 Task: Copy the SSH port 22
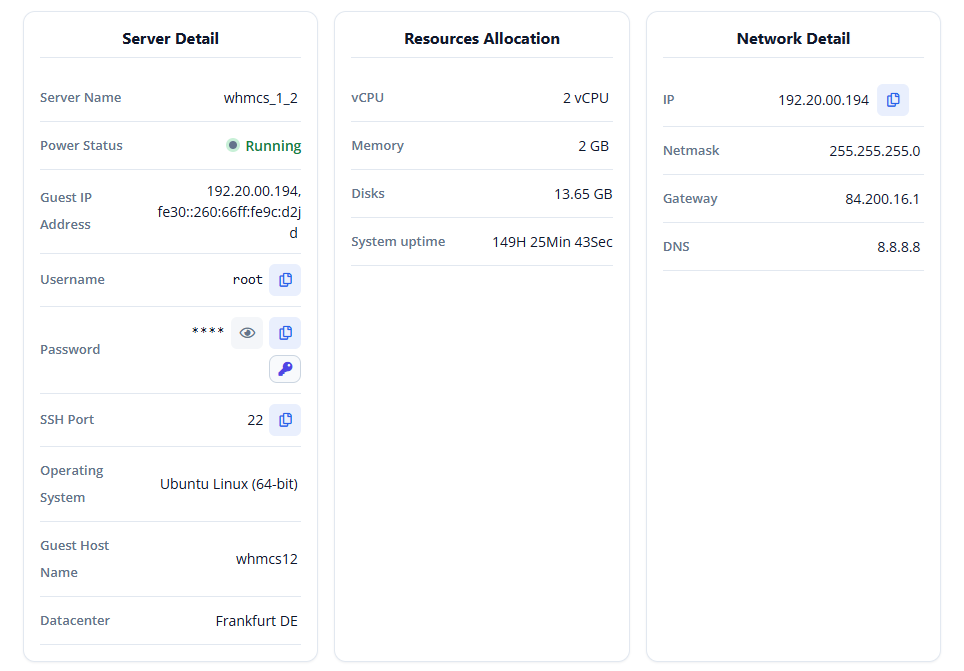[x=285, y=420]
